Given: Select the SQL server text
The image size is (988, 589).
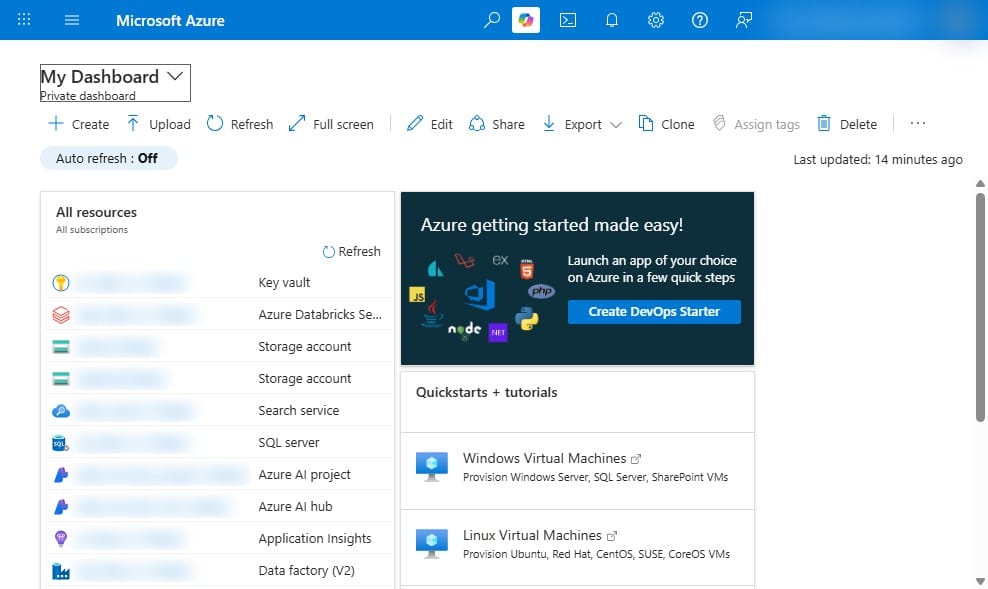Looking at the screenshot, I should coord(289,443).
